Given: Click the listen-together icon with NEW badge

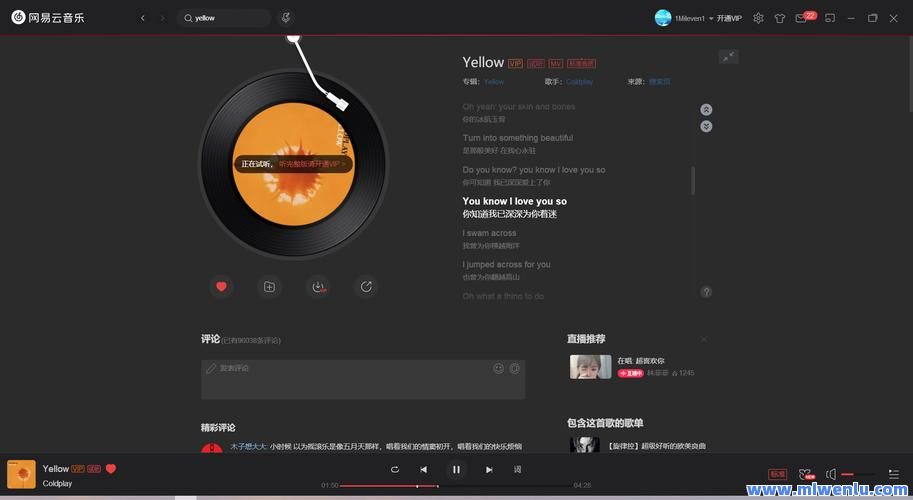Looking at the screenshot, I should (x=806, y=474).
